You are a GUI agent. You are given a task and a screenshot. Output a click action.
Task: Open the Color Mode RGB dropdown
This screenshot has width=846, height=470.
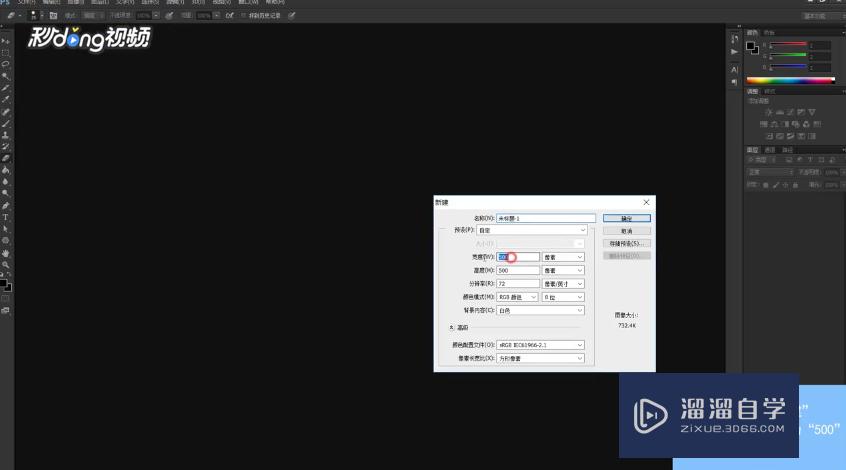tap(517, 297)
